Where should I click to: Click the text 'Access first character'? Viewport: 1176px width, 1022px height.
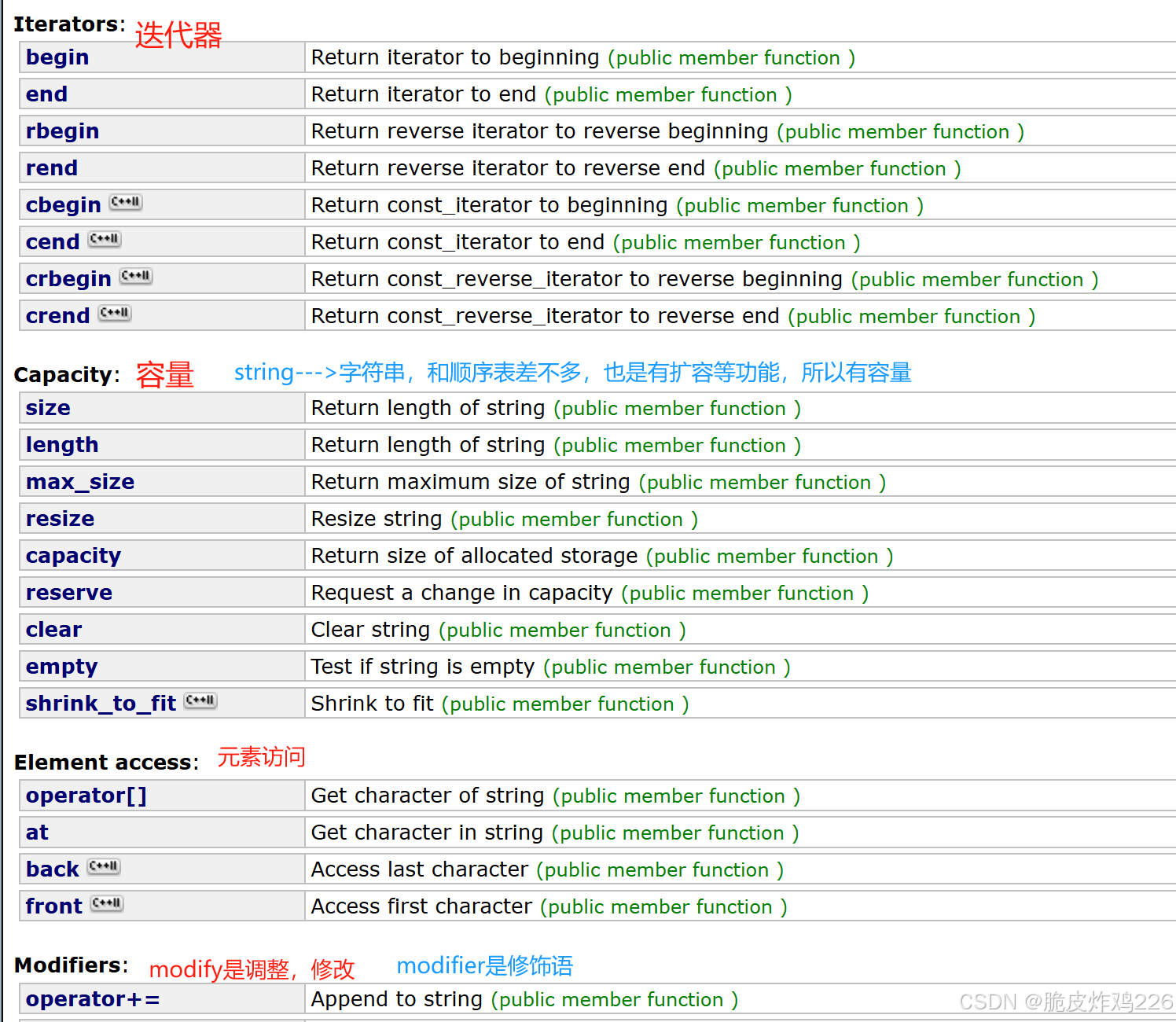422,906
